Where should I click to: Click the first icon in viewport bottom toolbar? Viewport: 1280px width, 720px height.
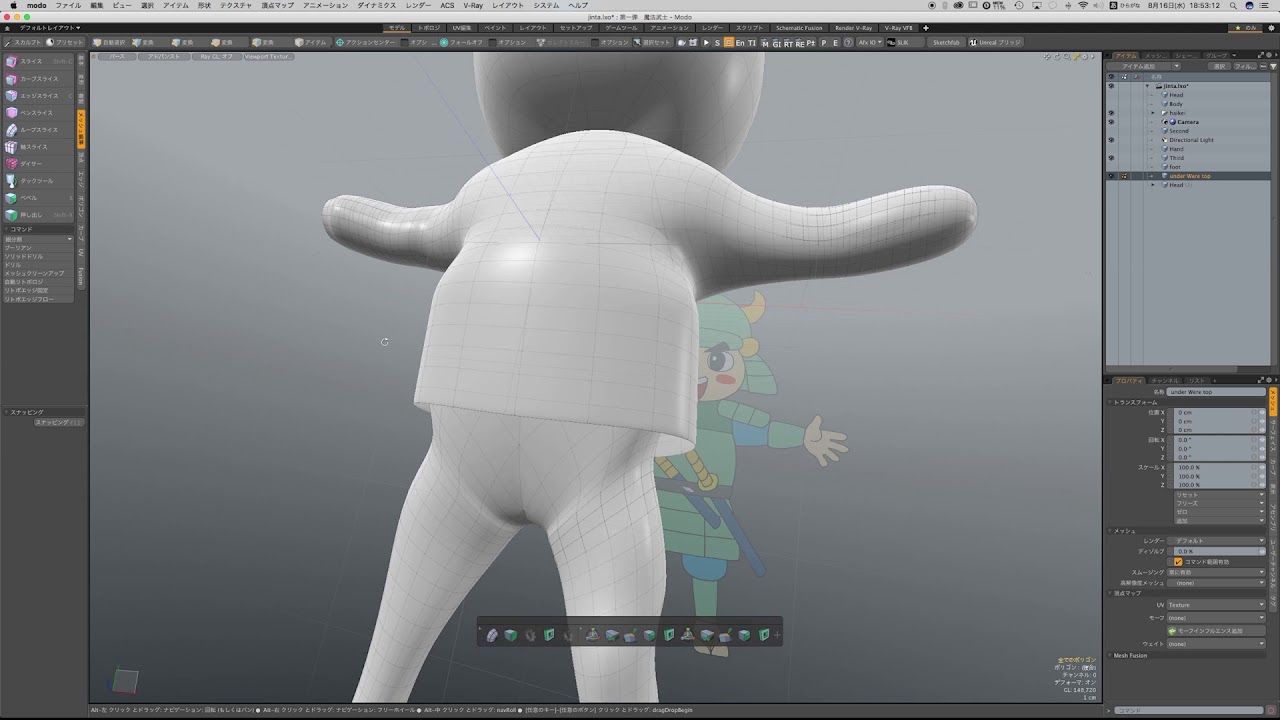click(492, 635)
